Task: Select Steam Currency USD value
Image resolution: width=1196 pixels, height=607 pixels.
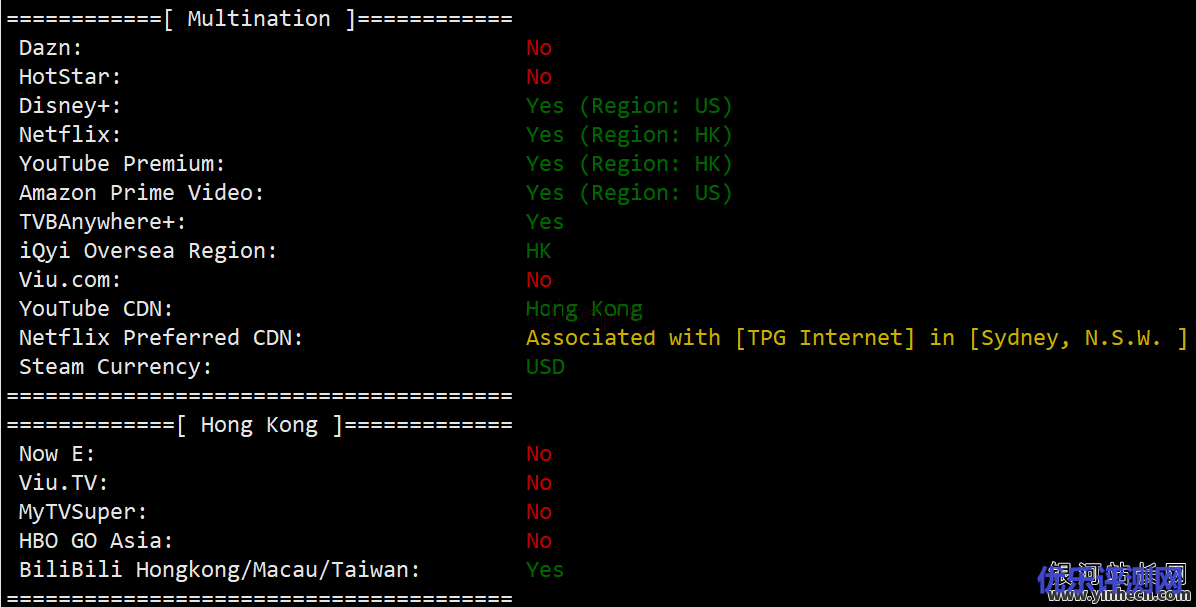Action: pyautogui.click(x=545, y=367)
